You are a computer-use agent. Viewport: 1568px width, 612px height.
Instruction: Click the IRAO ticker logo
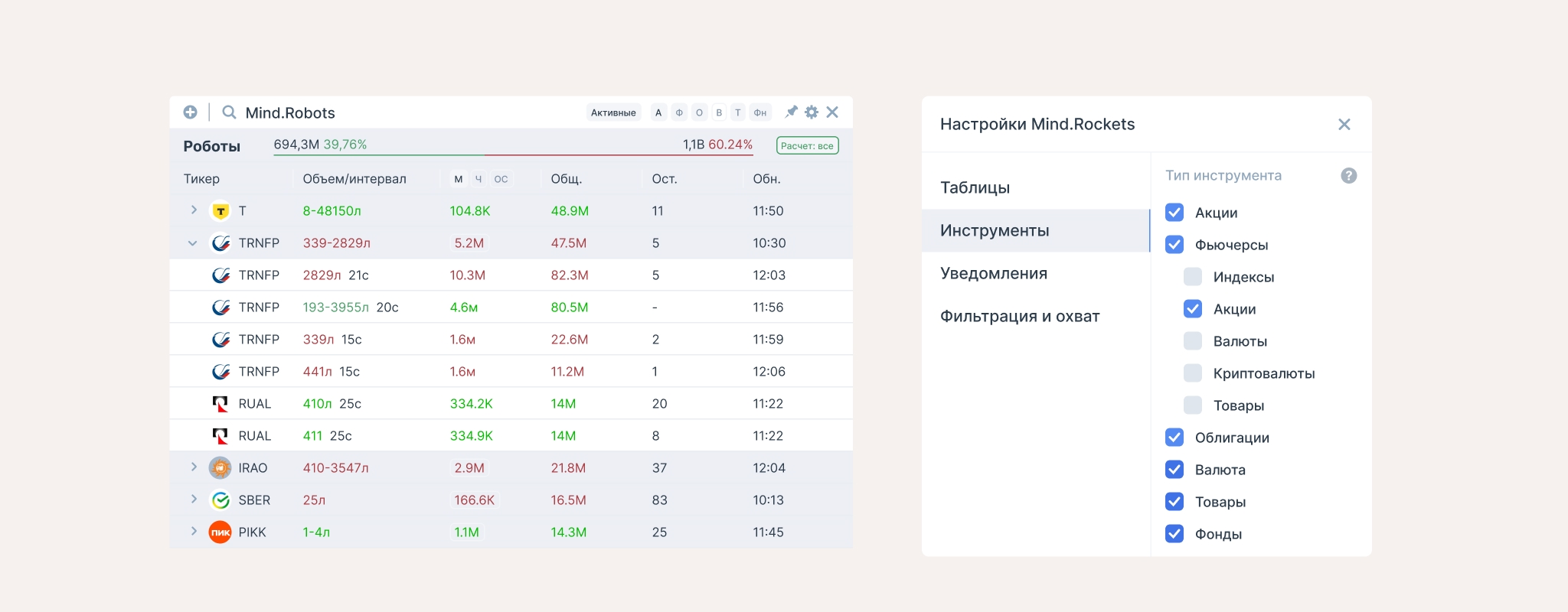[220, 468]
